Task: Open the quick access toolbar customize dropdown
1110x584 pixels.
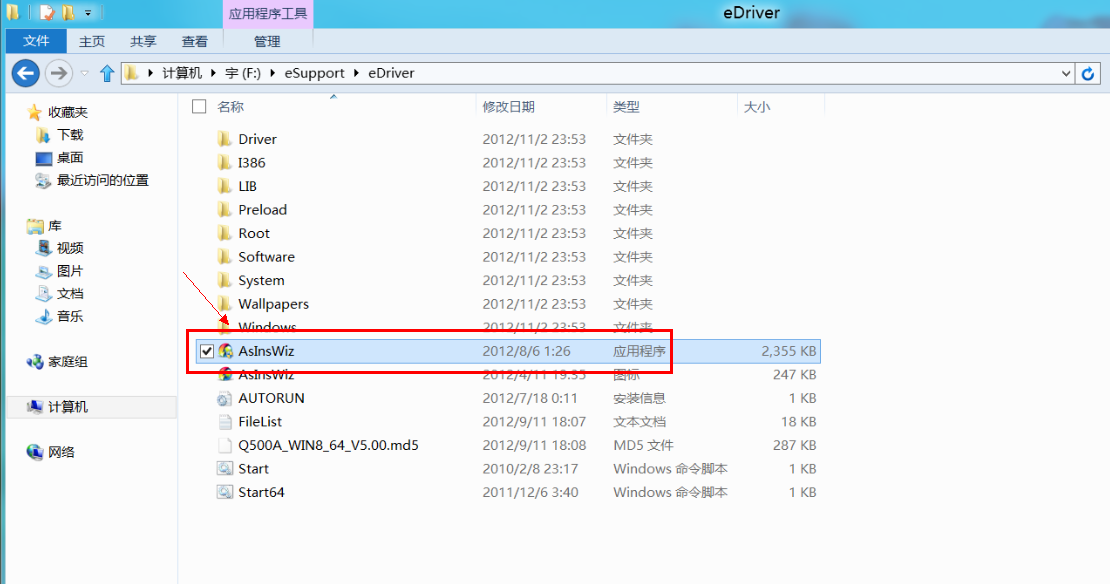Action: (x=88, y=13)
